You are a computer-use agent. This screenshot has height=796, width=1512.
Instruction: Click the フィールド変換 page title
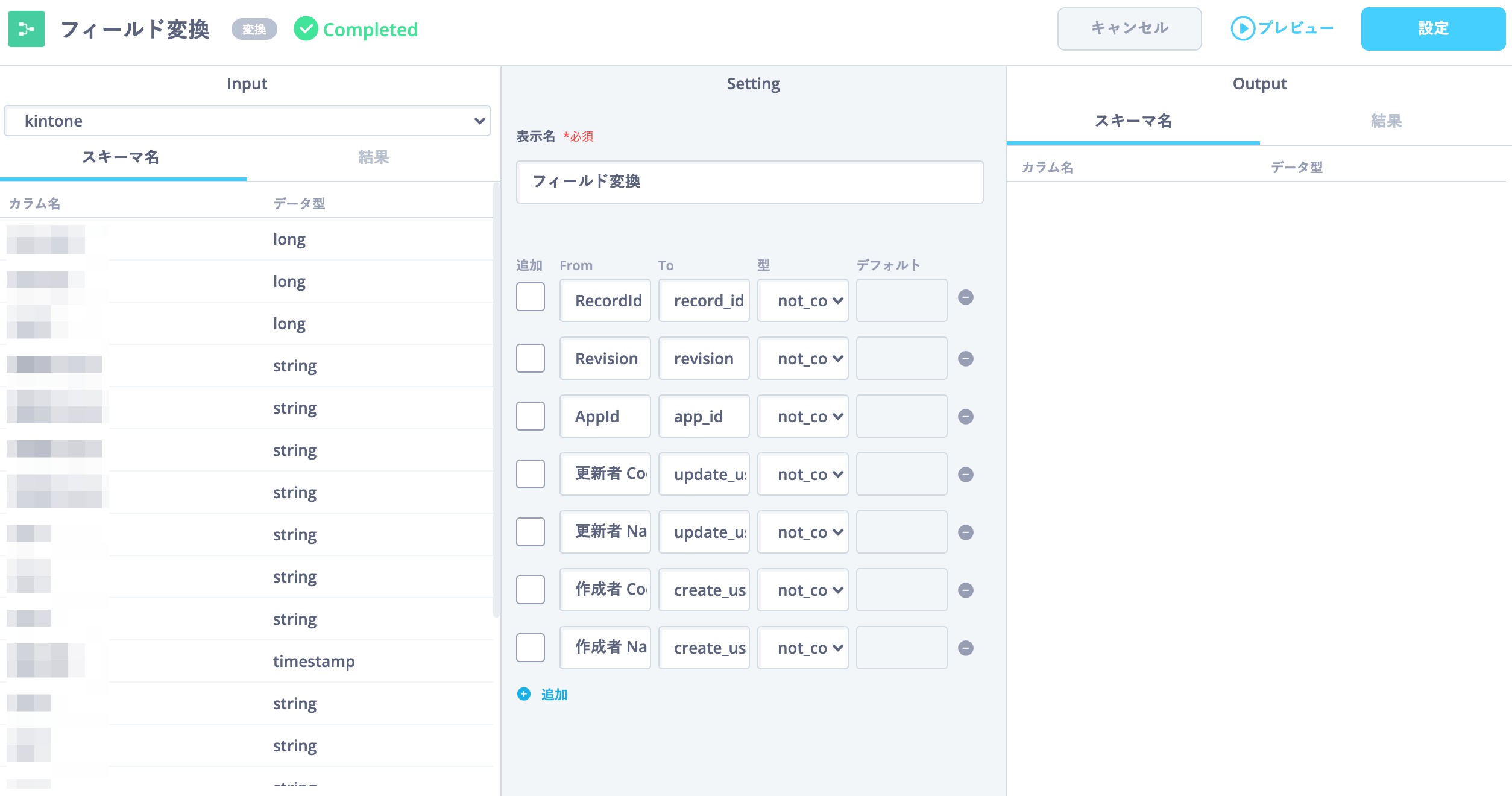pos(135,29)
